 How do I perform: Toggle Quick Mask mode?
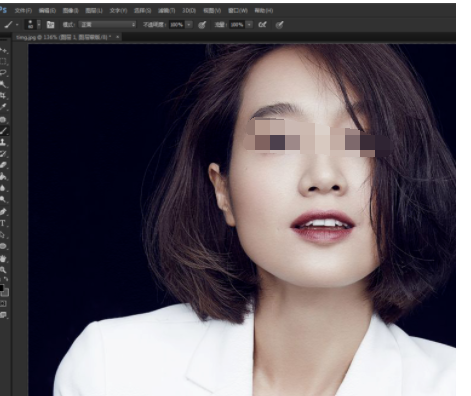pos(3,304)
